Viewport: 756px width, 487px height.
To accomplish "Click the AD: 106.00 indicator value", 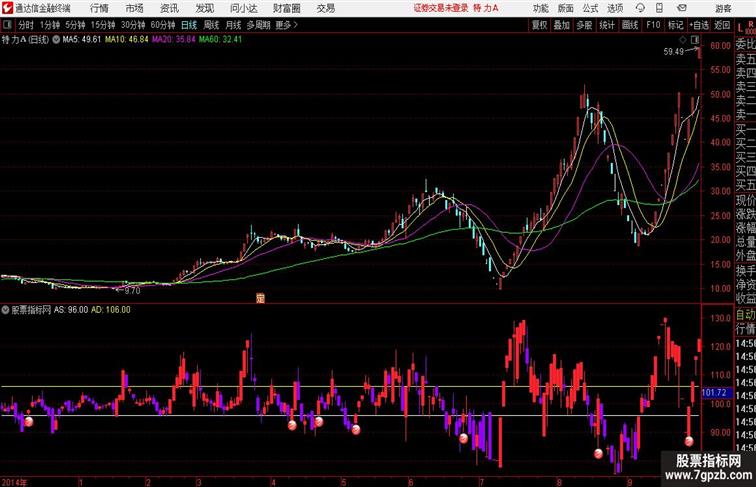I will click(x=111, y=310).
